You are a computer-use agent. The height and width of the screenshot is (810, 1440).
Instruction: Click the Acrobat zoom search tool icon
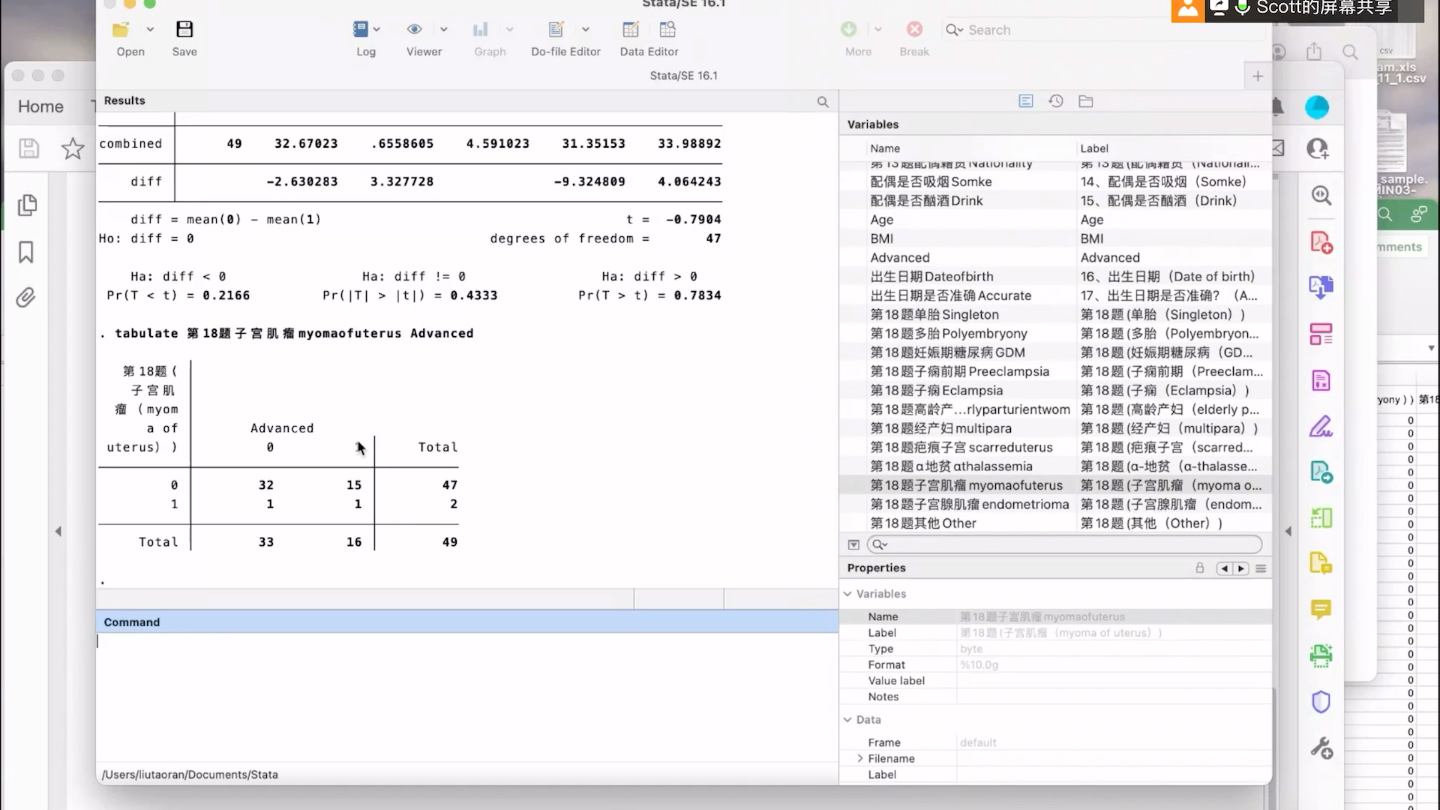click(1321, 196)
